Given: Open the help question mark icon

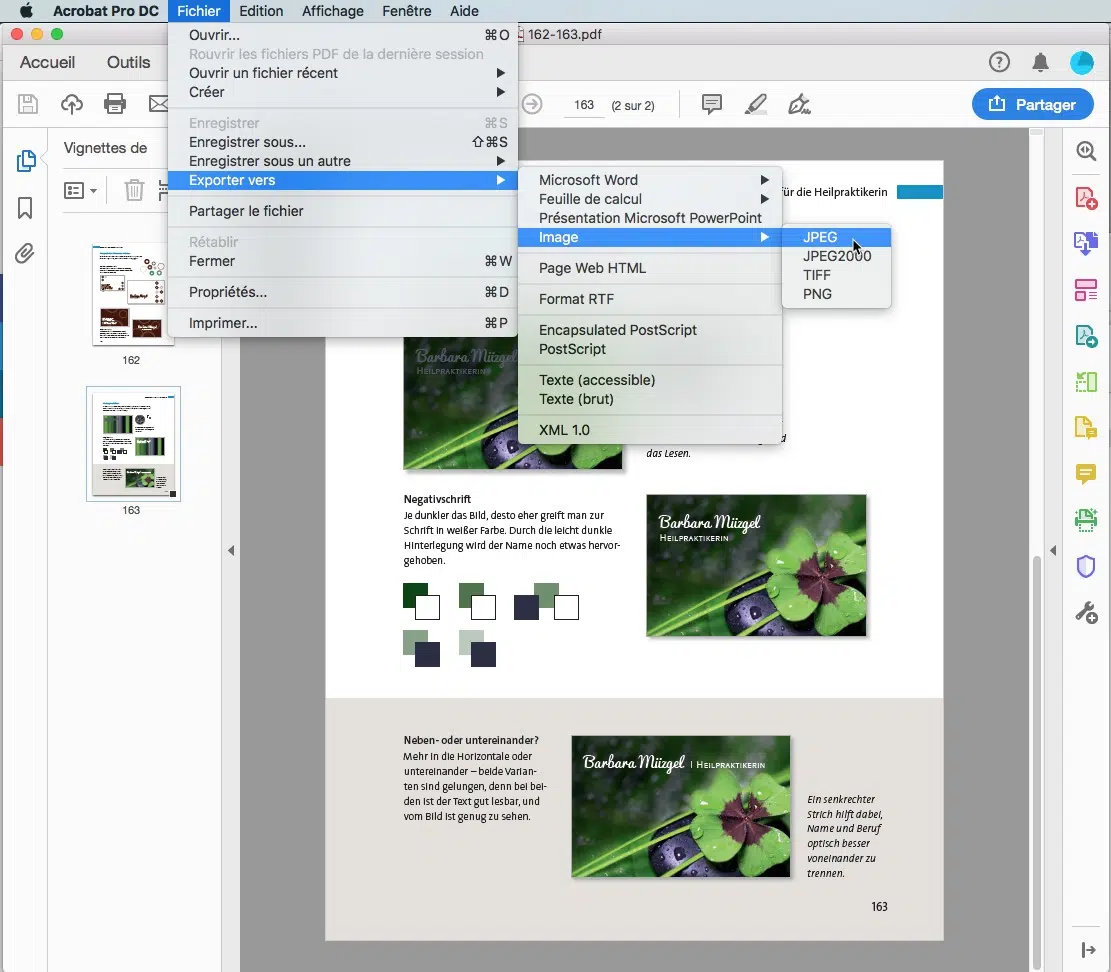Looking at the screenshot, I should coord(999,63).
